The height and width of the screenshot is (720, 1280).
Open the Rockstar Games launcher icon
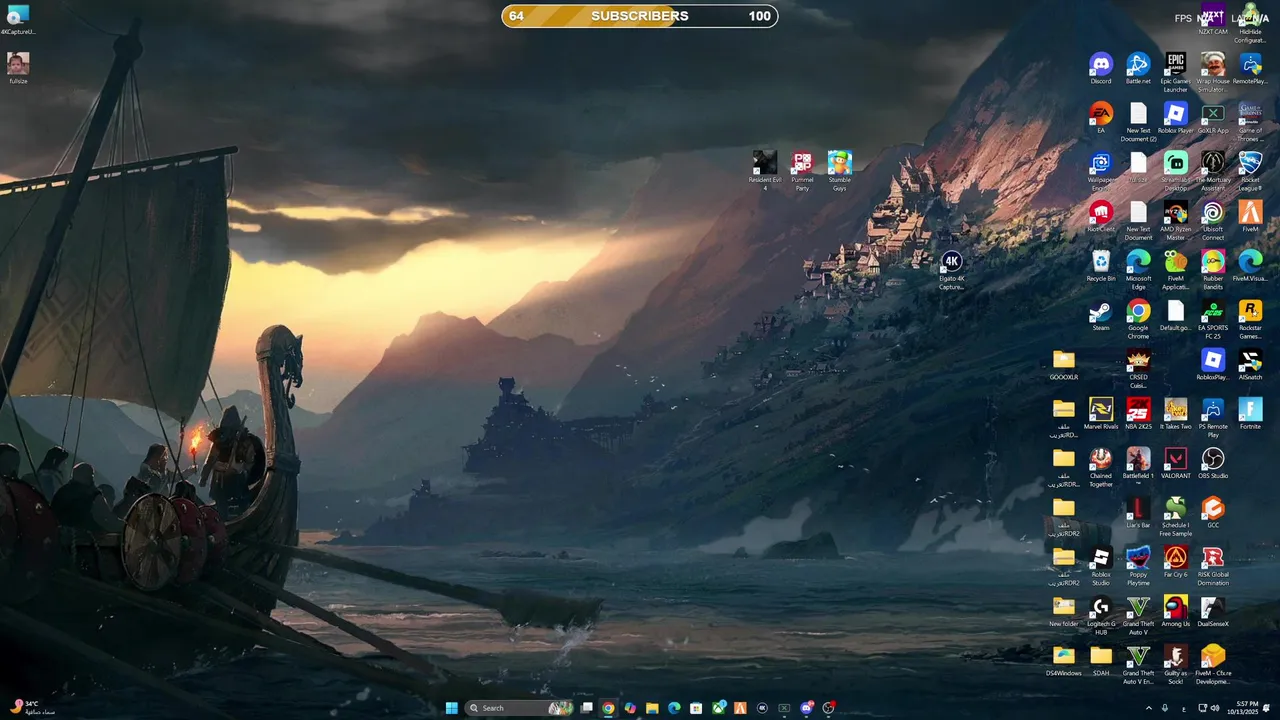[1250, 319]
